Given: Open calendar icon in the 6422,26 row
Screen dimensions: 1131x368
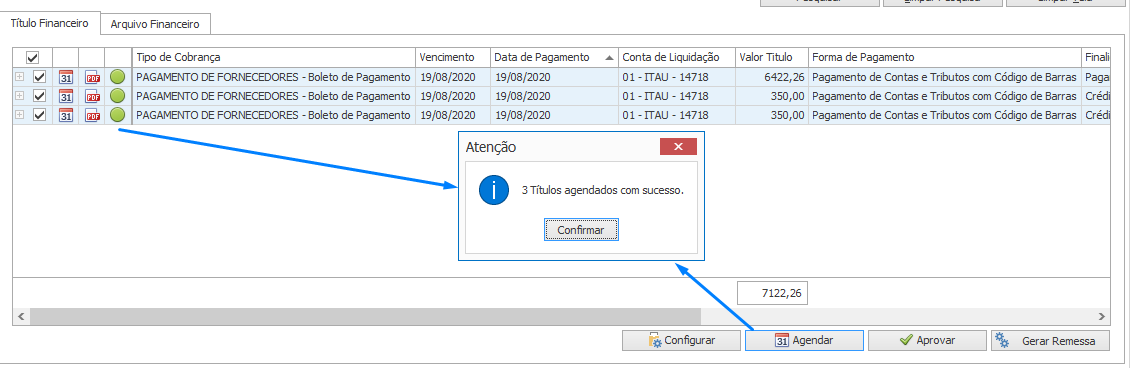Looking at the screenshot, I should click(x=66, y=77).
